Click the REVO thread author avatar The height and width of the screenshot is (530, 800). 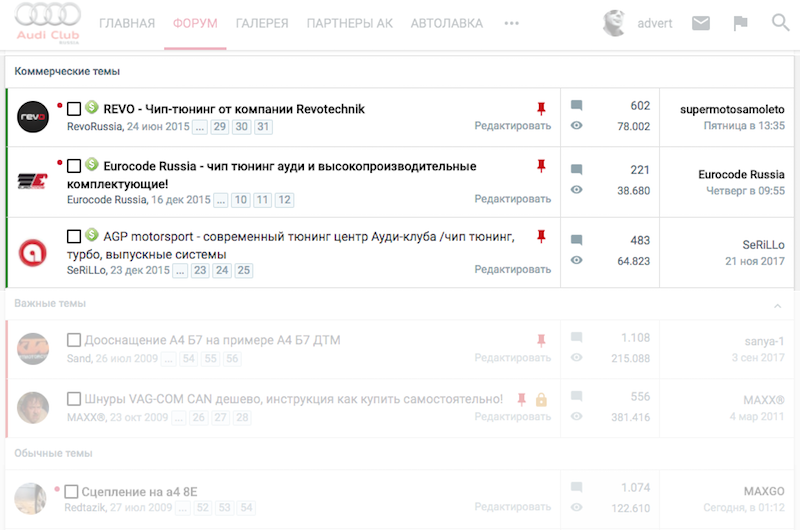(x=33, y=117)
